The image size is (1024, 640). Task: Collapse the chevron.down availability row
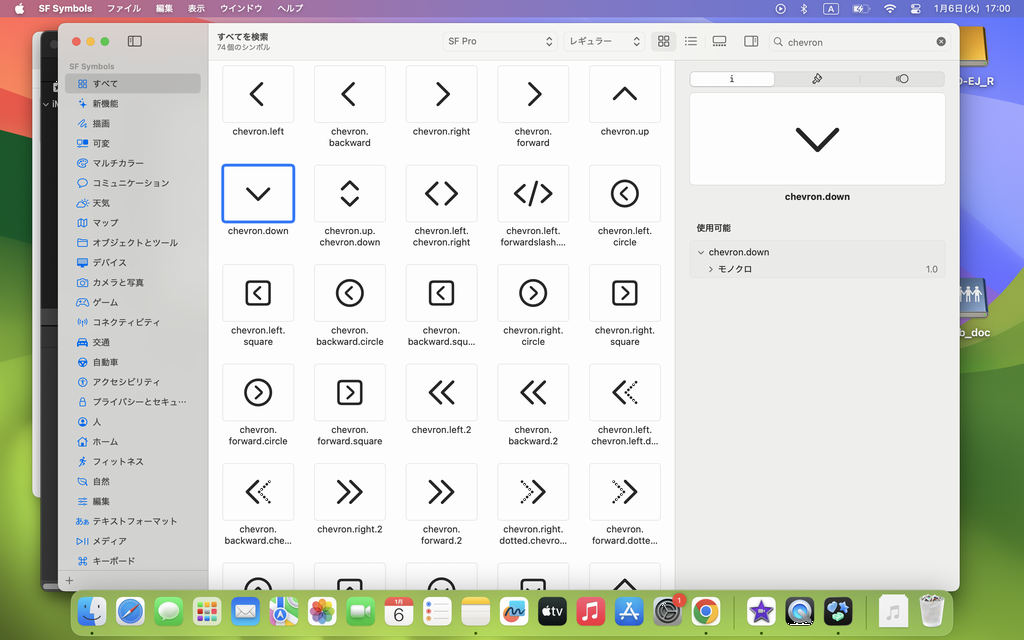point(701,253)
